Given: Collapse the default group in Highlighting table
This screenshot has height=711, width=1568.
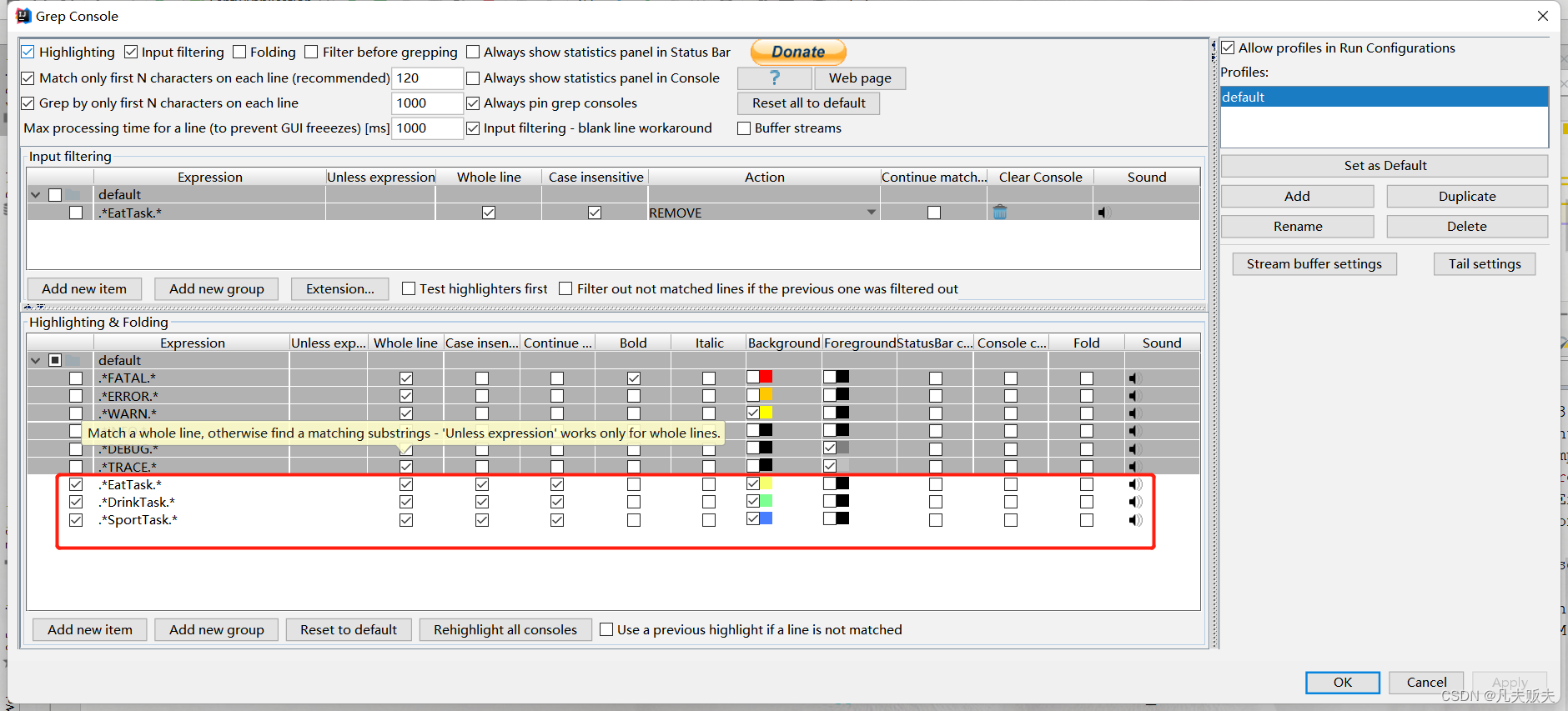Looking at the screenshot, I should (36, 361).
